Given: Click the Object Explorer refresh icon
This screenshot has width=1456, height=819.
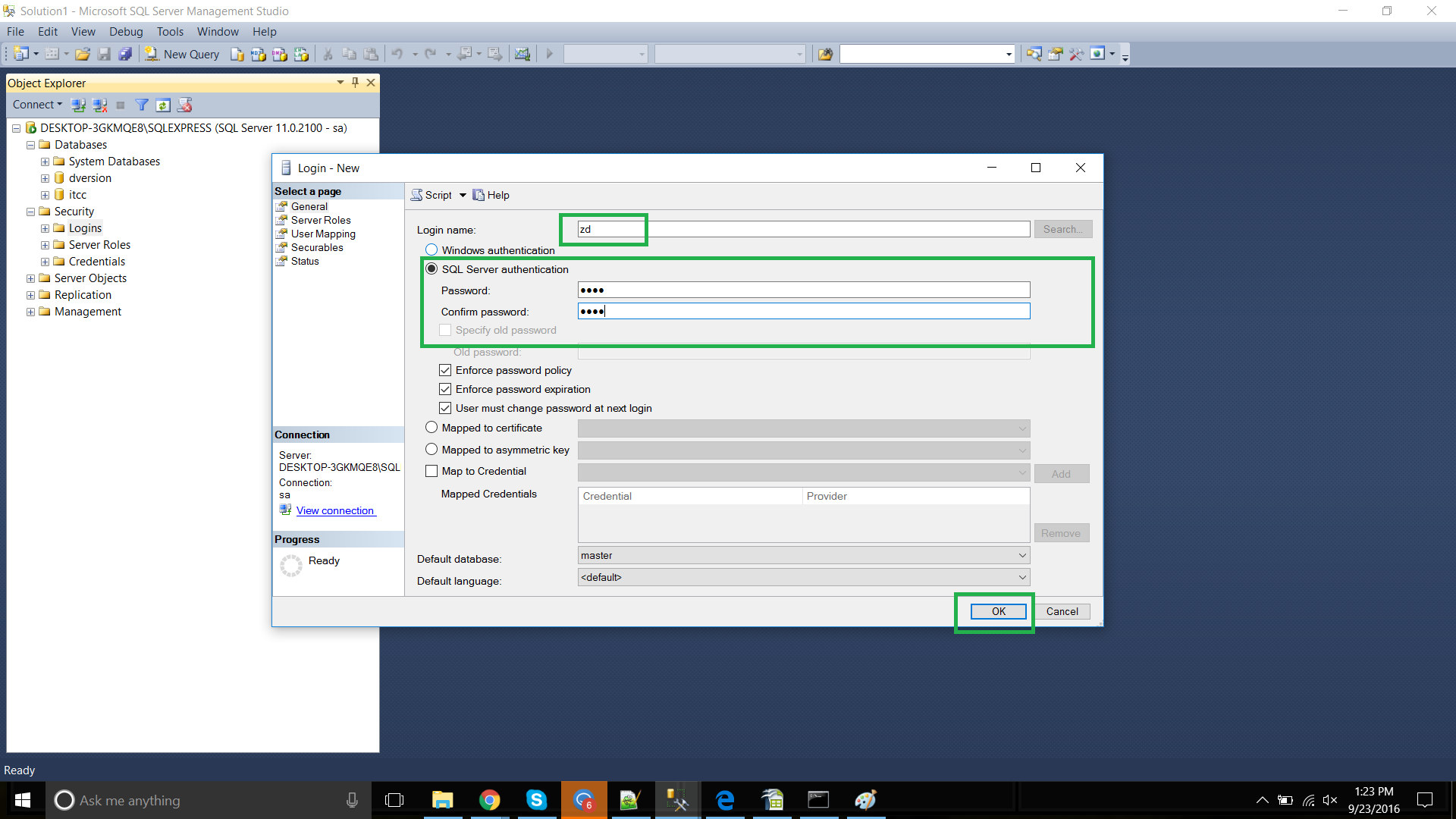Looking at the screenshot, I should pos(163,105).
